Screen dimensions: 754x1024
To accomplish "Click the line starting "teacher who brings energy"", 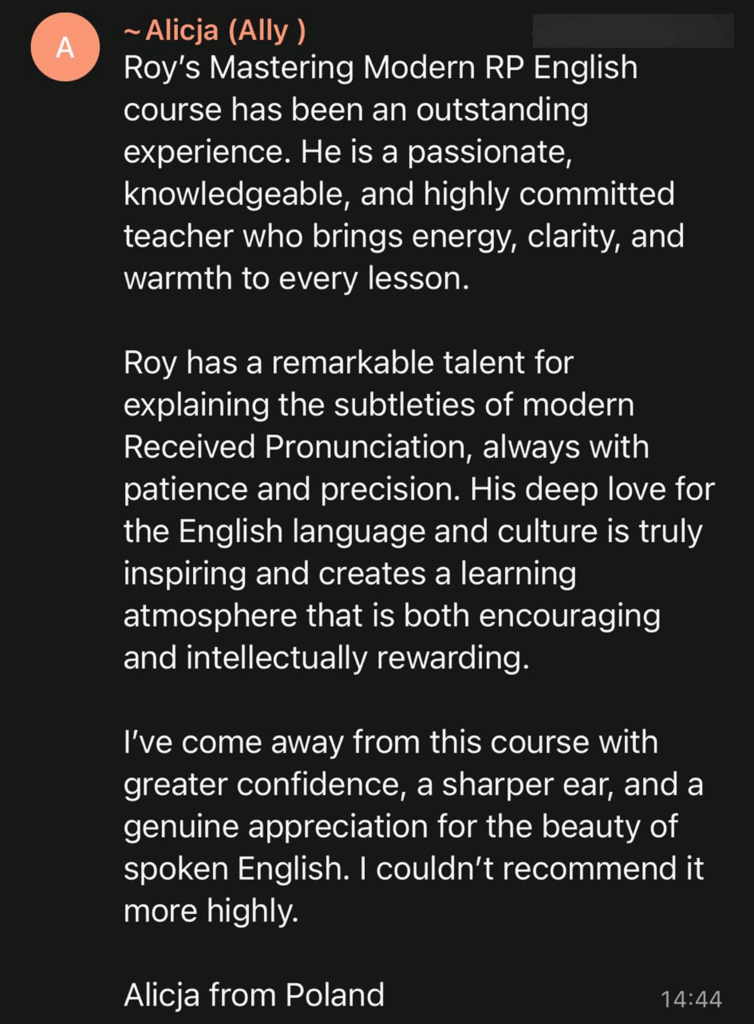I will click(x=403, y=237).
